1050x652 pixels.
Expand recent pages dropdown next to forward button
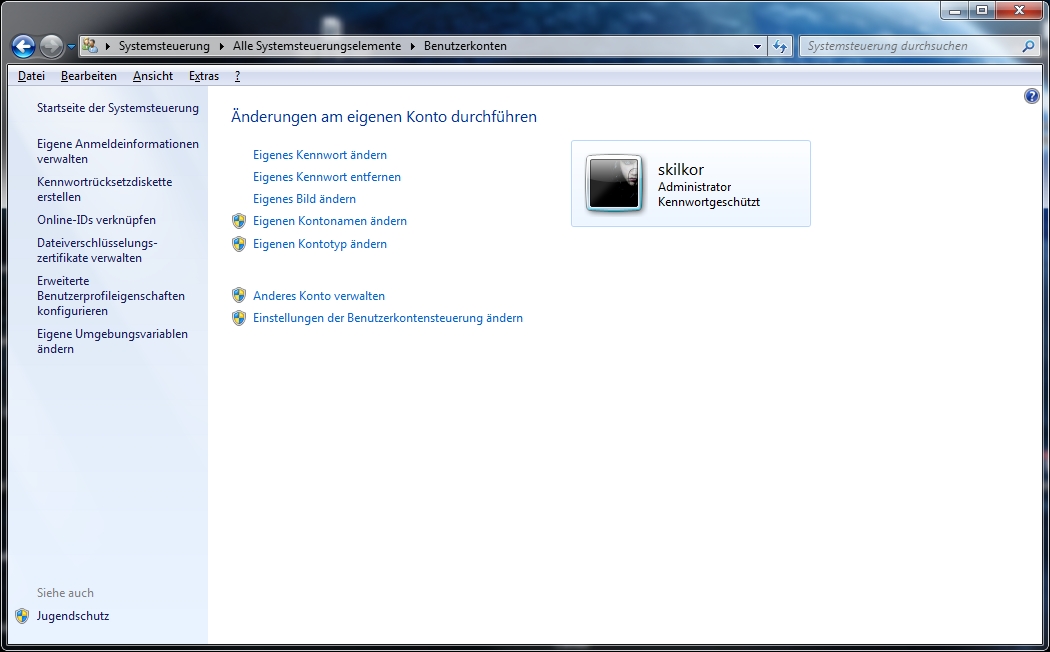tap(71, 47)
